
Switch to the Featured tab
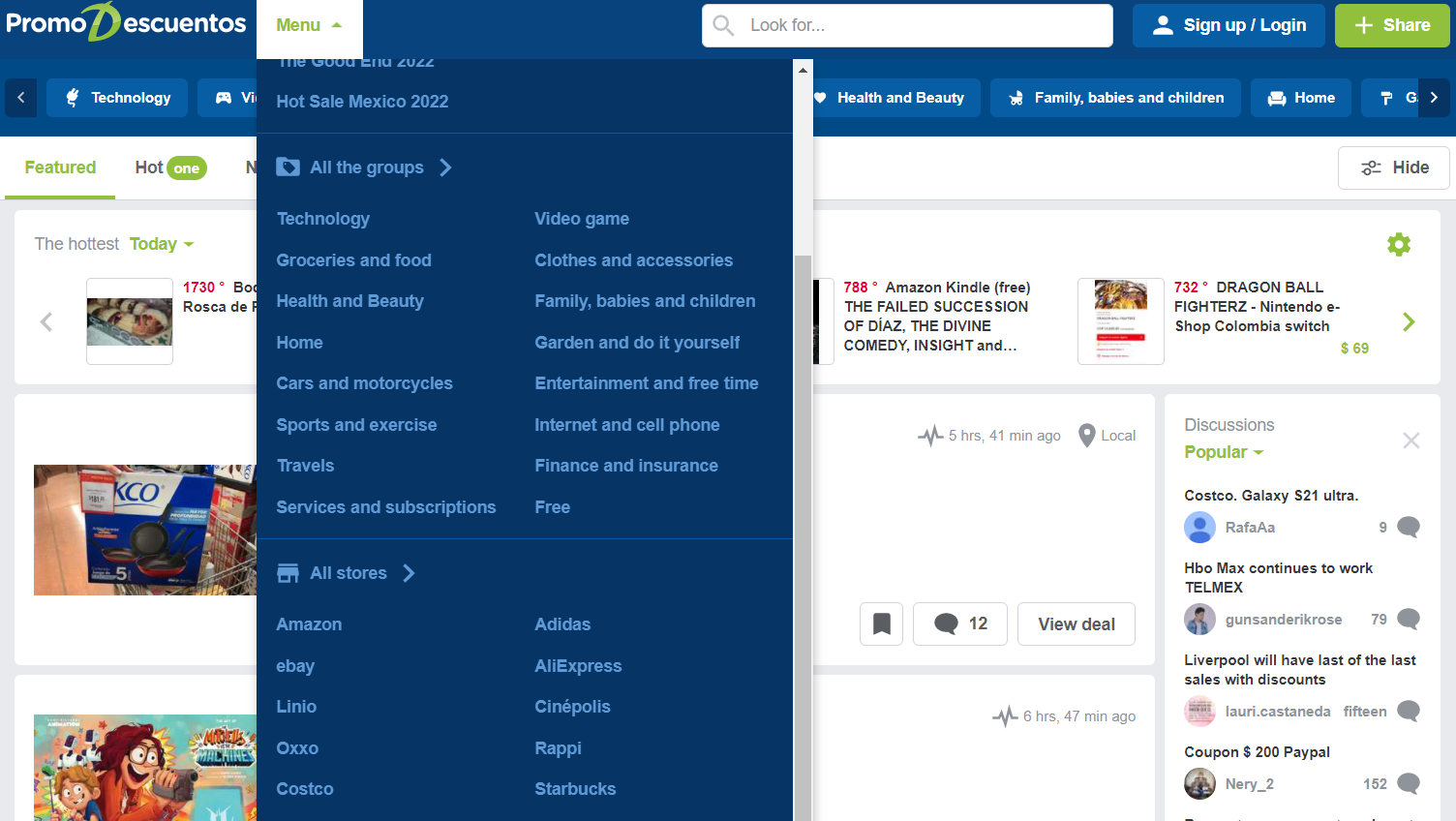click(60, 167)
